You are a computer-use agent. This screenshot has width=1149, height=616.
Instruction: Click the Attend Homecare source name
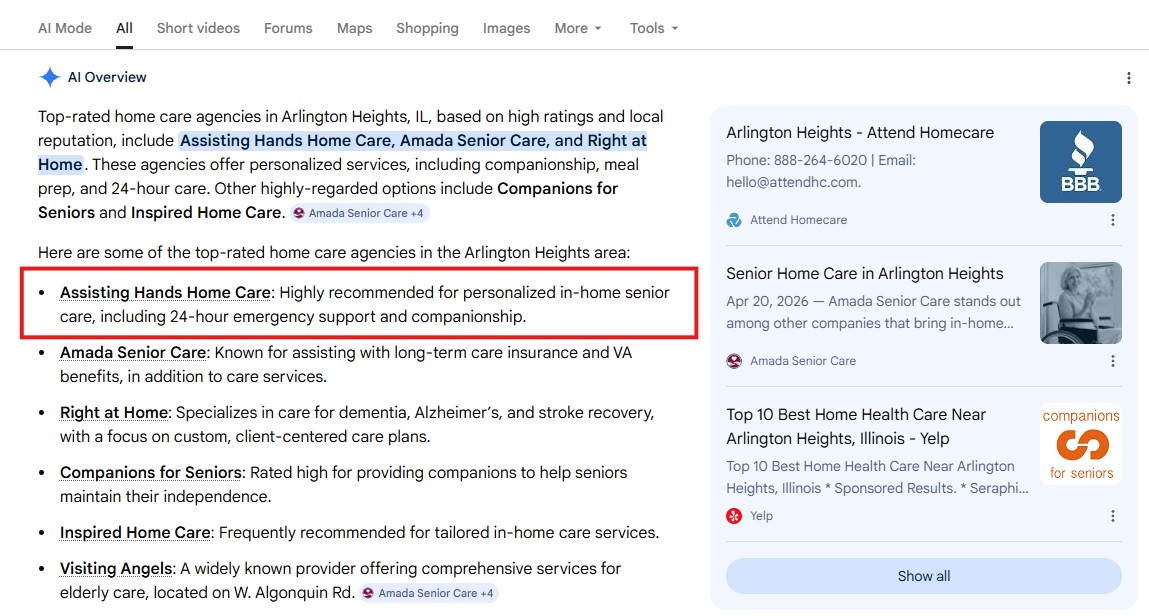click(798, 220)
